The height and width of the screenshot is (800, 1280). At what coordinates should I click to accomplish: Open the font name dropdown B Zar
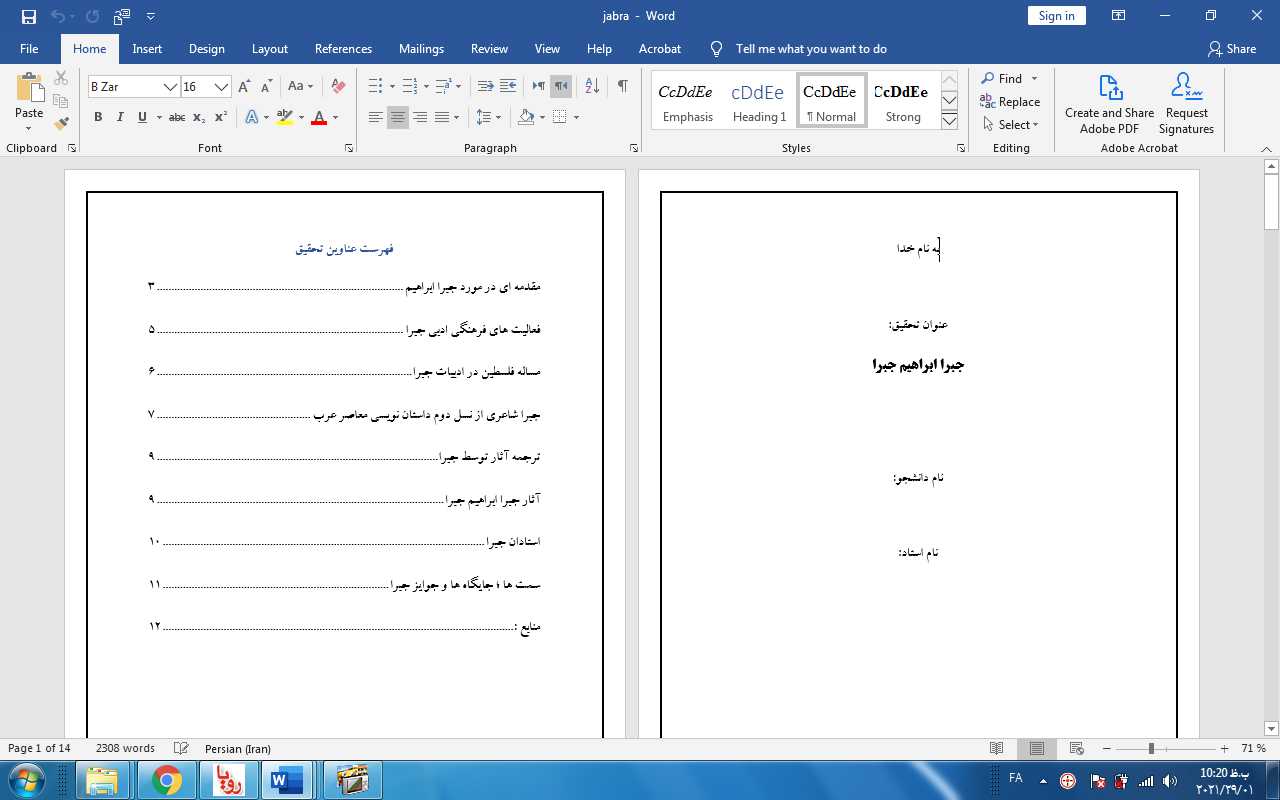pyautogui.click(x=170, y=87)
